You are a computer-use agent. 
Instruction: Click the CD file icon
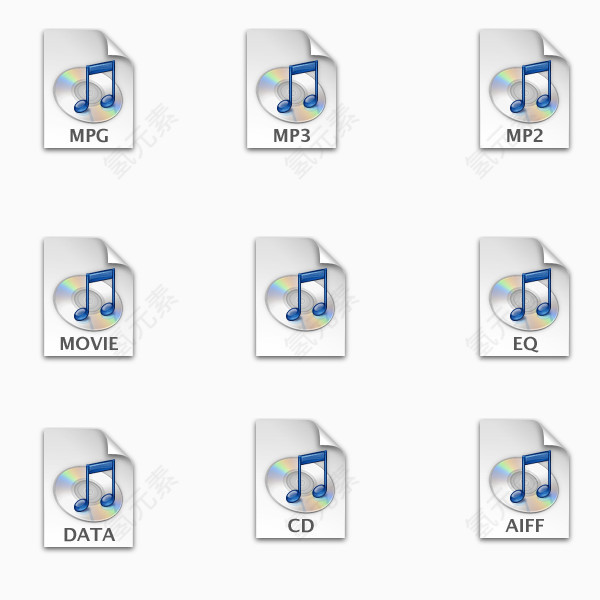tap(300, 479)
